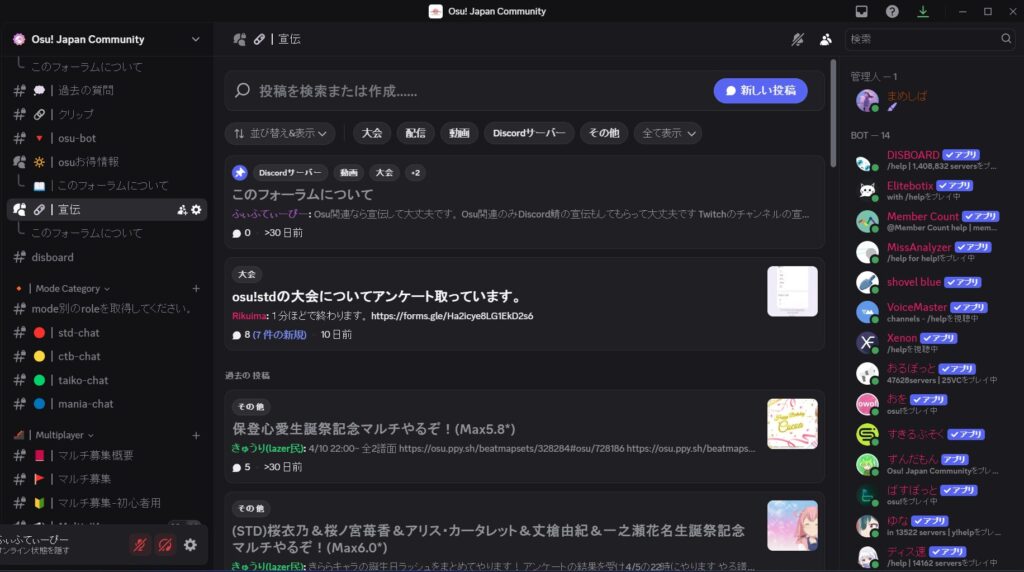Screen dimensions: 1024x572
Task: Click the green download update icon
Action: tap(923, 11)
